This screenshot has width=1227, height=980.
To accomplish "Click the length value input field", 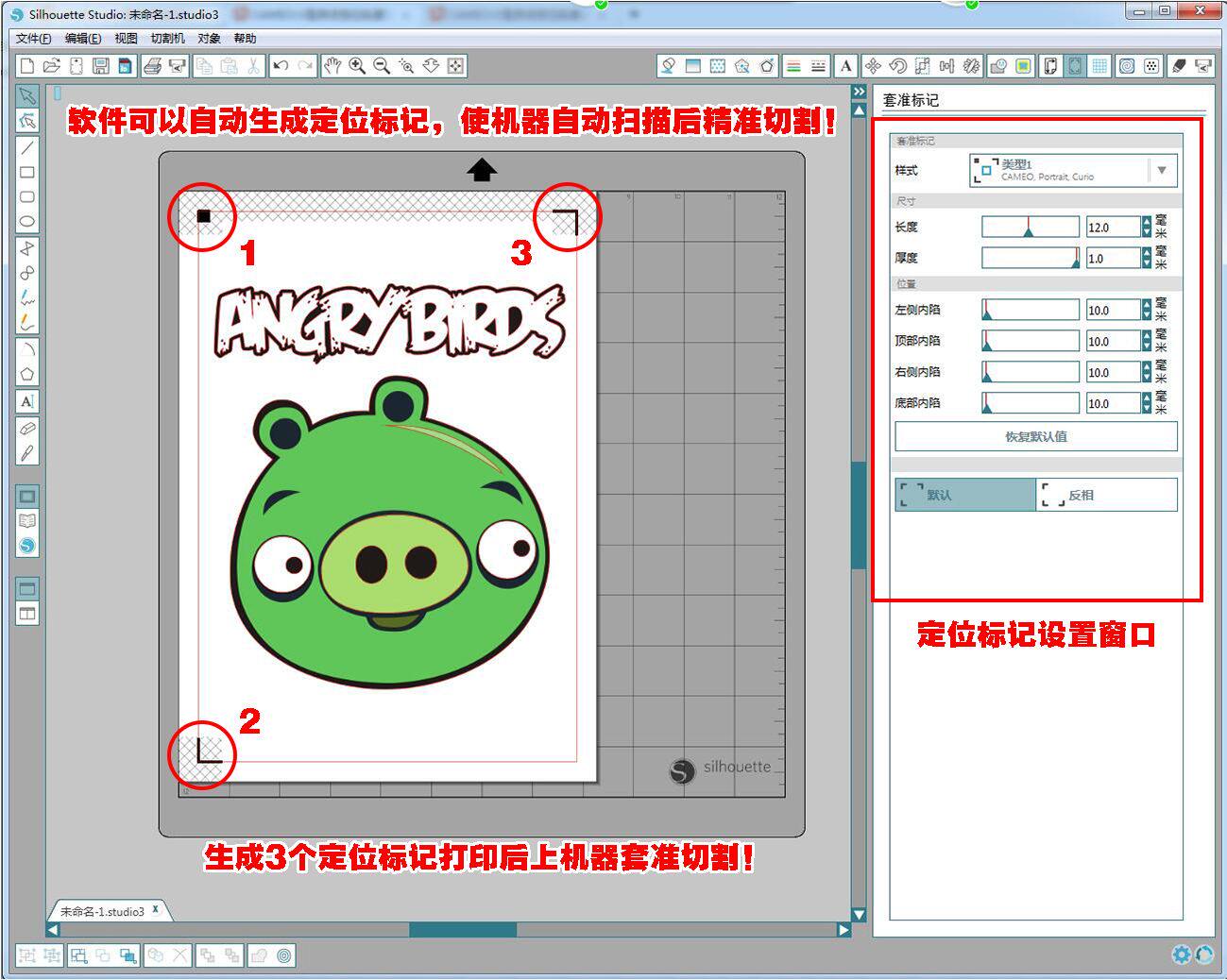I will pos(1113,227).
